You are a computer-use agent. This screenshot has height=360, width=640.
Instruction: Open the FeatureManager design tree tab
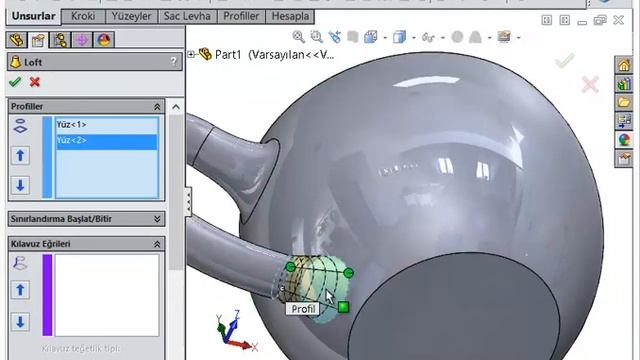point(16,40)
